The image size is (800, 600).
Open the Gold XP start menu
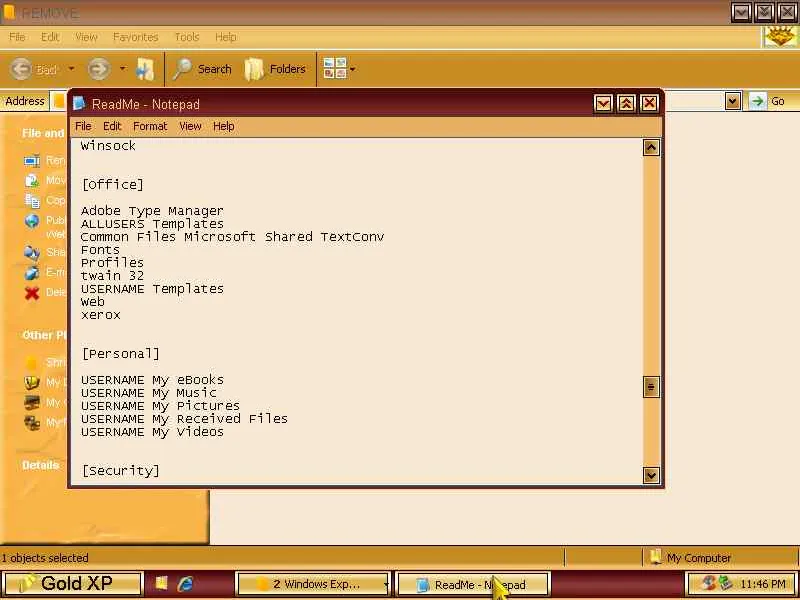point(71,583)
